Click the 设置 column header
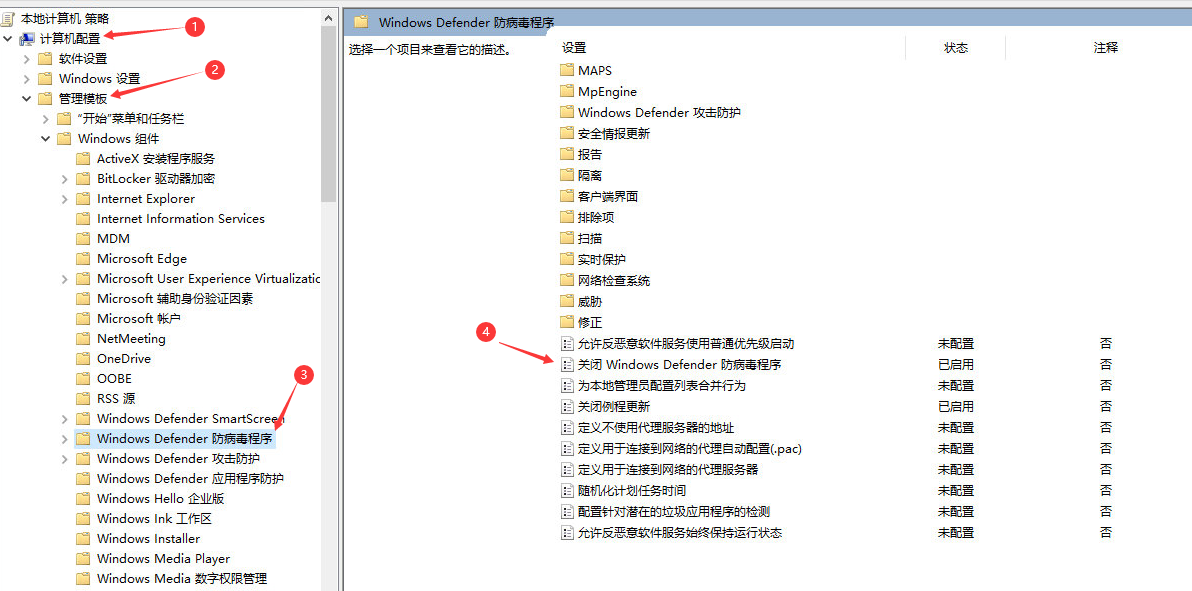This screenshot has height=591, width=1192. tap(574, 48)
